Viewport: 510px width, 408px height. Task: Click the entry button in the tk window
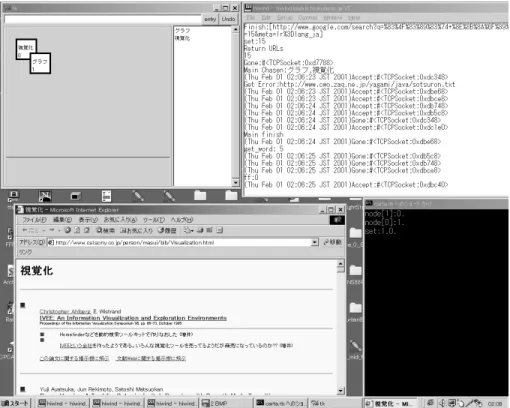click(x=210, y=19)
